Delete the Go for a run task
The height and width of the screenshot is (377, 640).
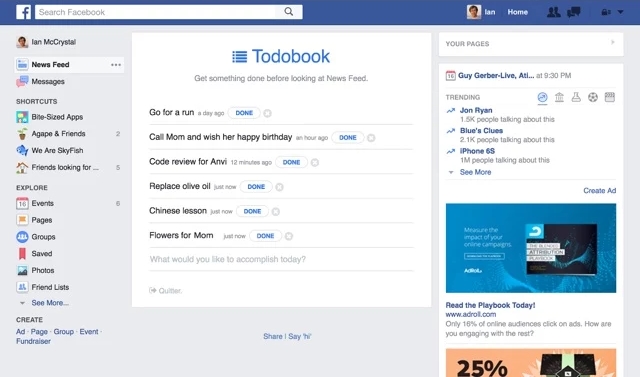pos(267,113)
